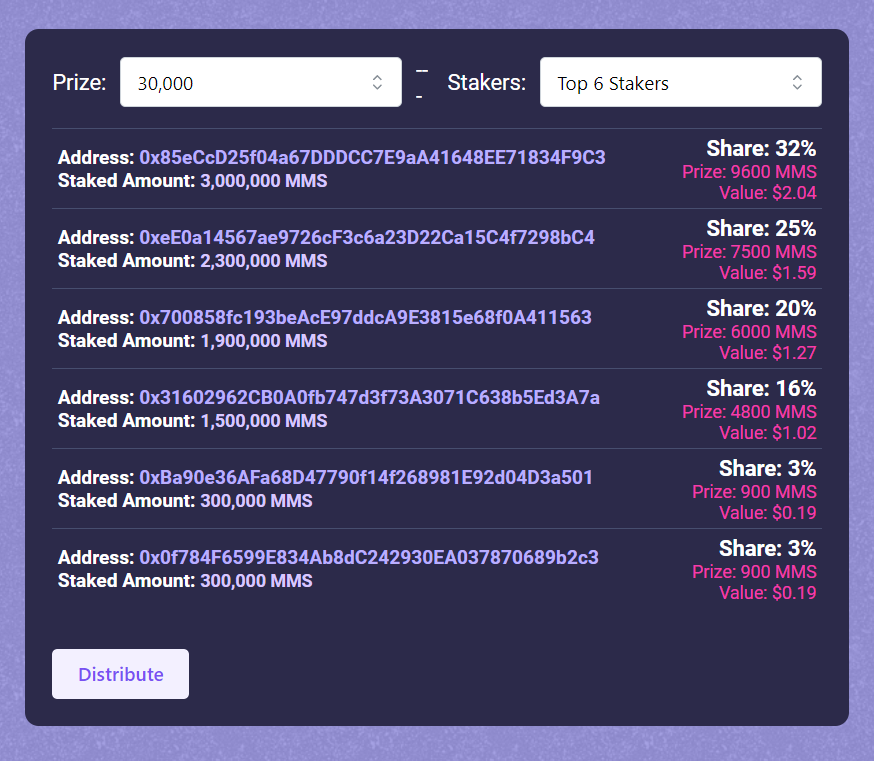Image resolution: width=874 pixels, height=761 pixels.
Task: Open address 0x31602962CB0A0fb747d3f73A3071C638b5Ed3A7a
Action: click(x=369, y=398)
